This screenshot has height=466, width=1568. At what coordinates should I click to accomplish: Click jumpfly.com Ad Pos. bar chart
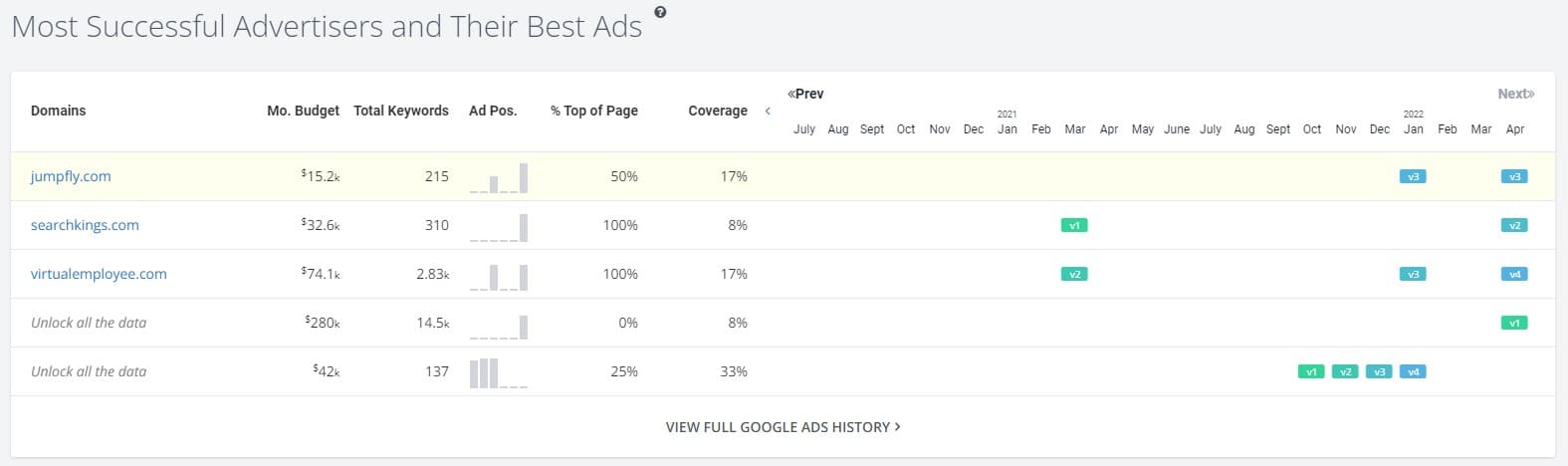[x=499, y=178]
